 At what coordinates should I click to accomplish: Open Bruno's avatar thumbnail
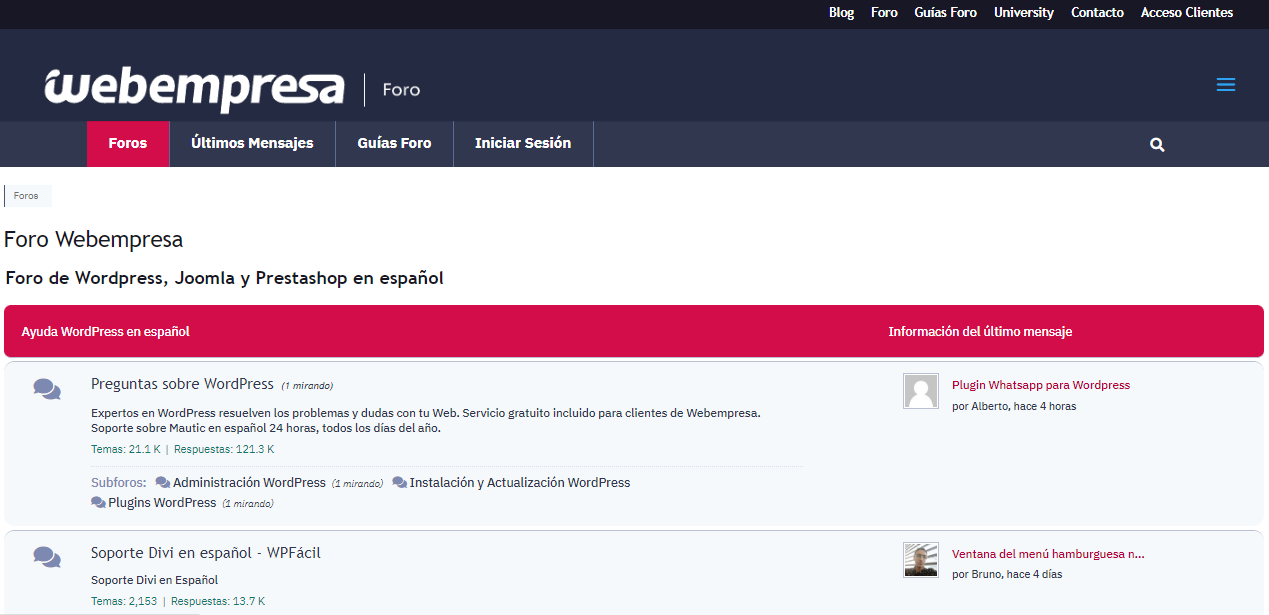coord(921,560)
